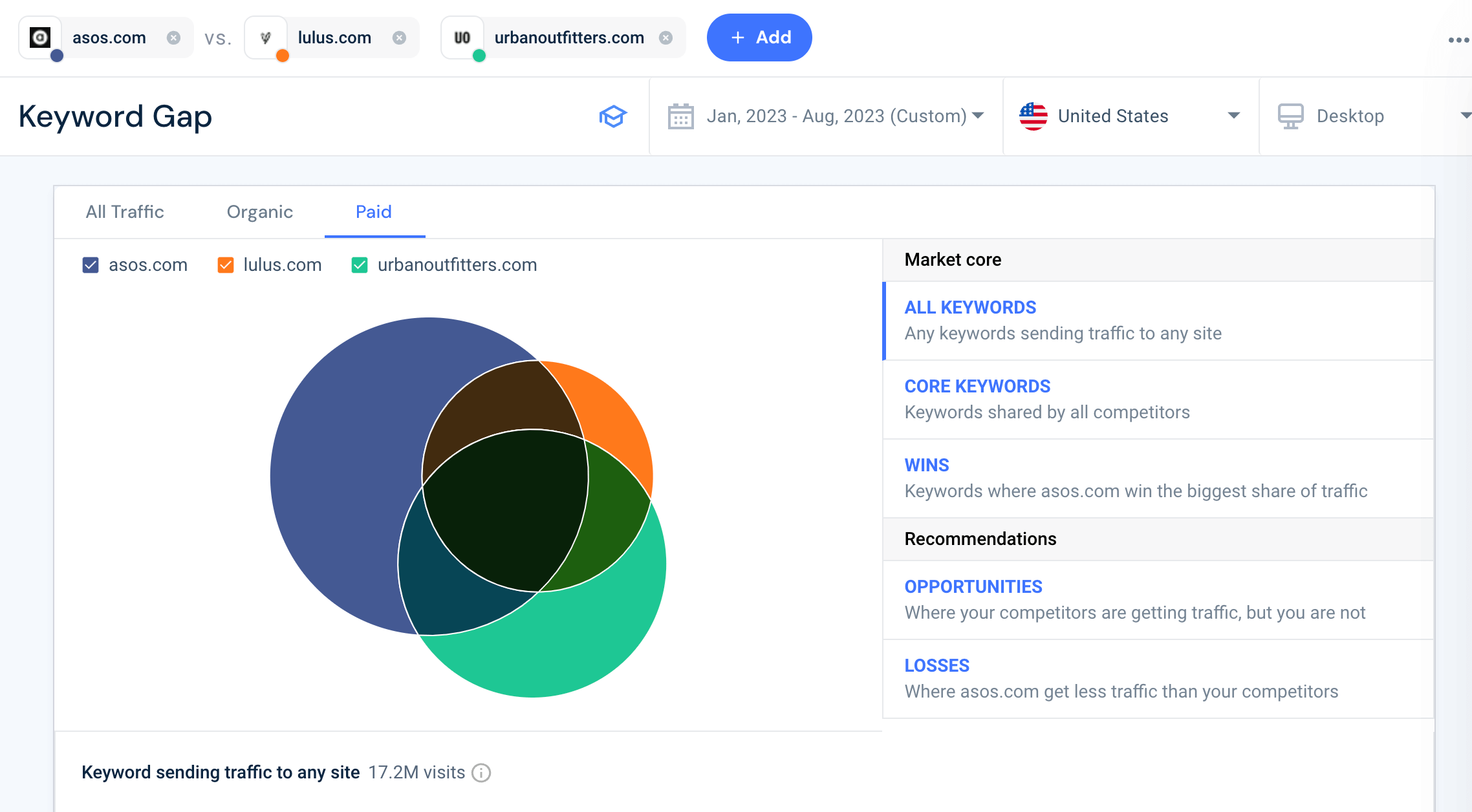Switch to the Organic tab
Viewport: 1472px width, 812px height.
tap(259, 212)
